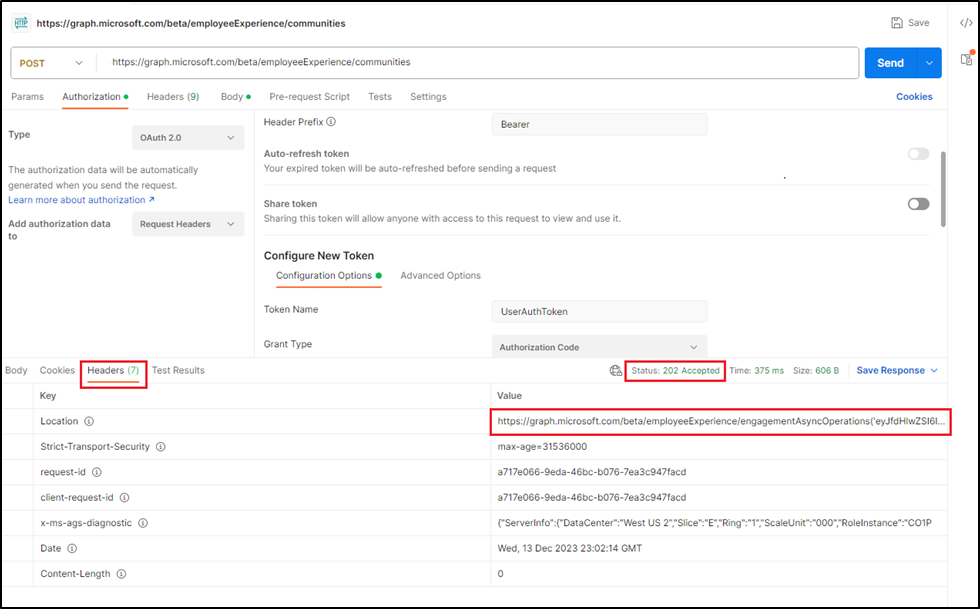
Task: Open the request Body tab
Action: (236, 97)
